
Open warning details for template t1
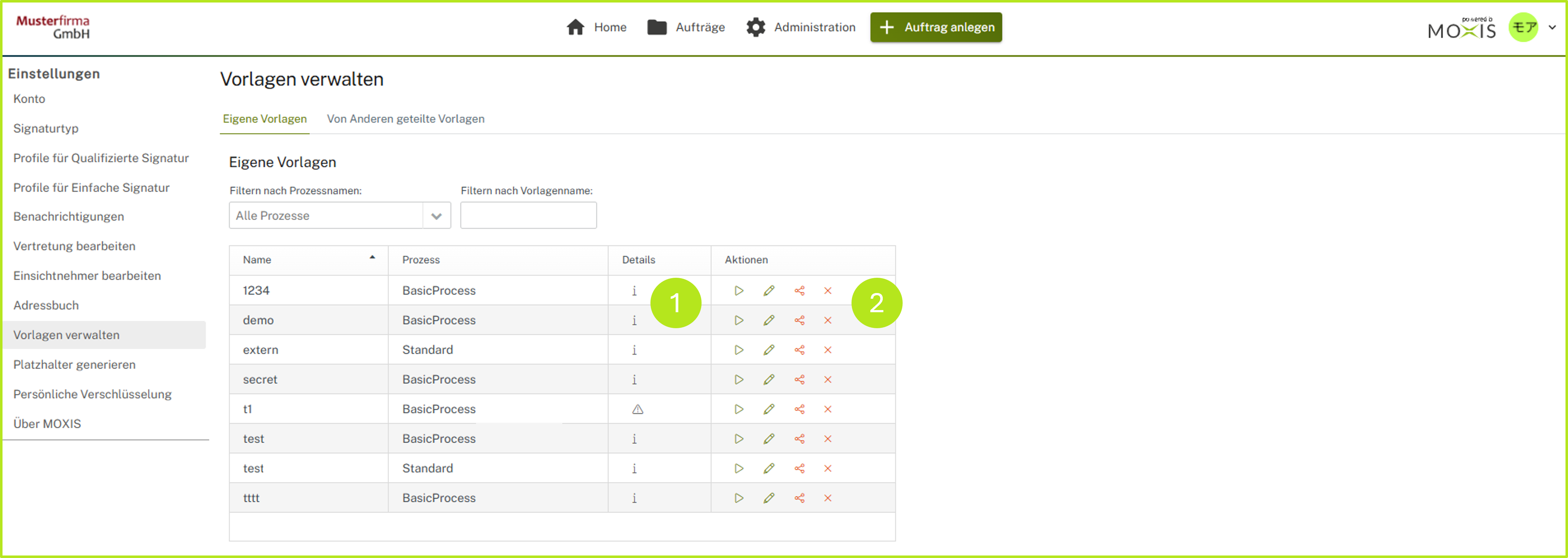(637, 410)
